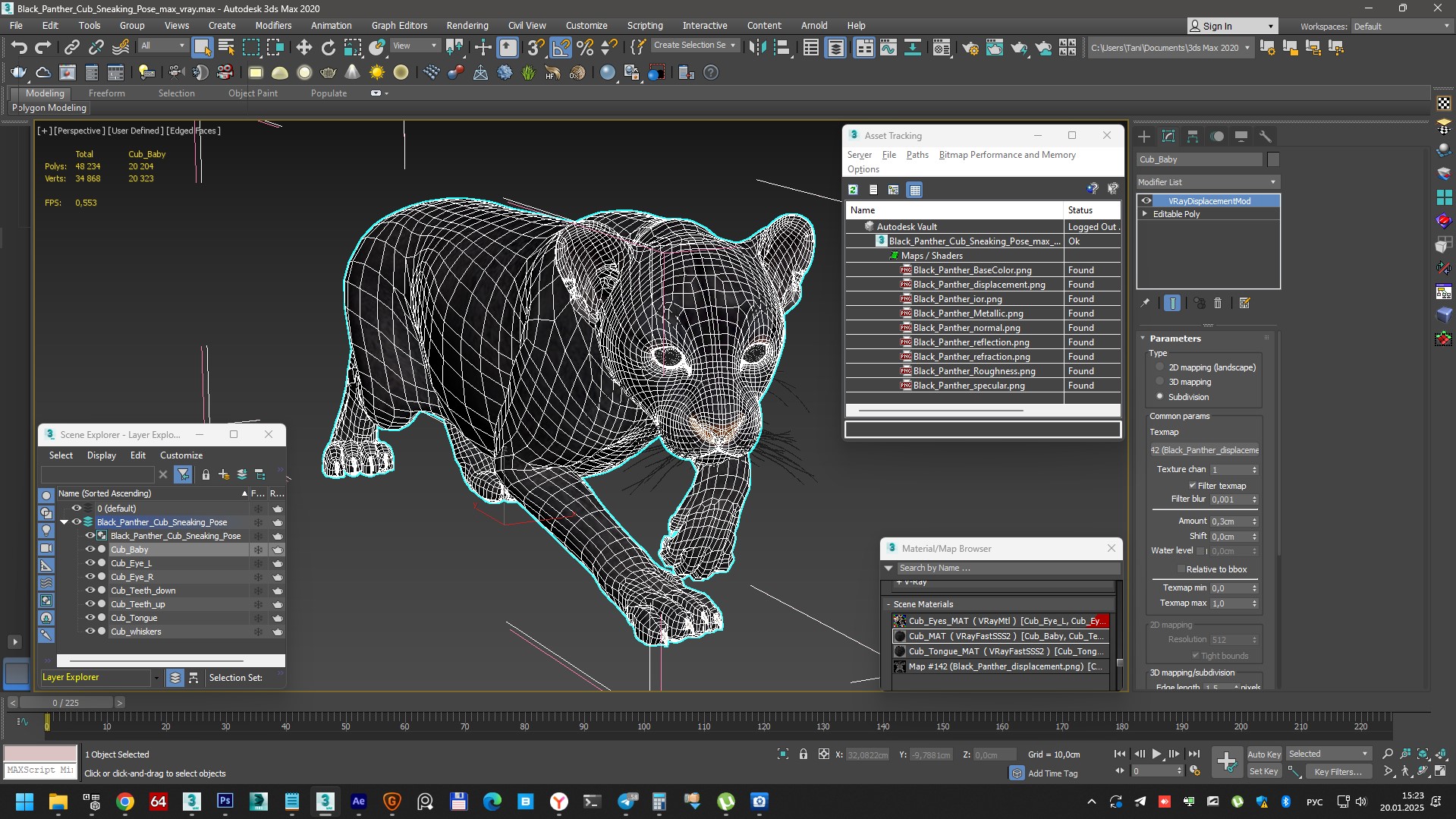The width and height of the screenshot is (1456, 819).
Task: Switch Asset Tracking to table view icon
Action: click(x=915, y=190)
